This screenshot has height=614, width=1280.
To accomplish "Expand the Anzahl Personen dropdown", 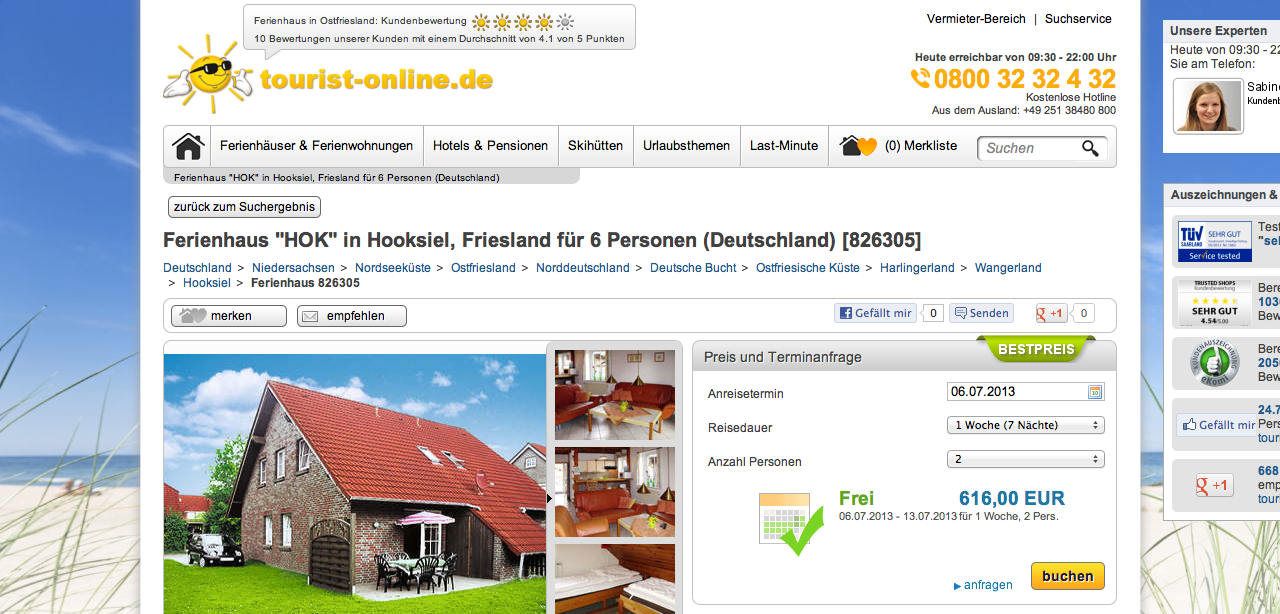I will 1025,459.
